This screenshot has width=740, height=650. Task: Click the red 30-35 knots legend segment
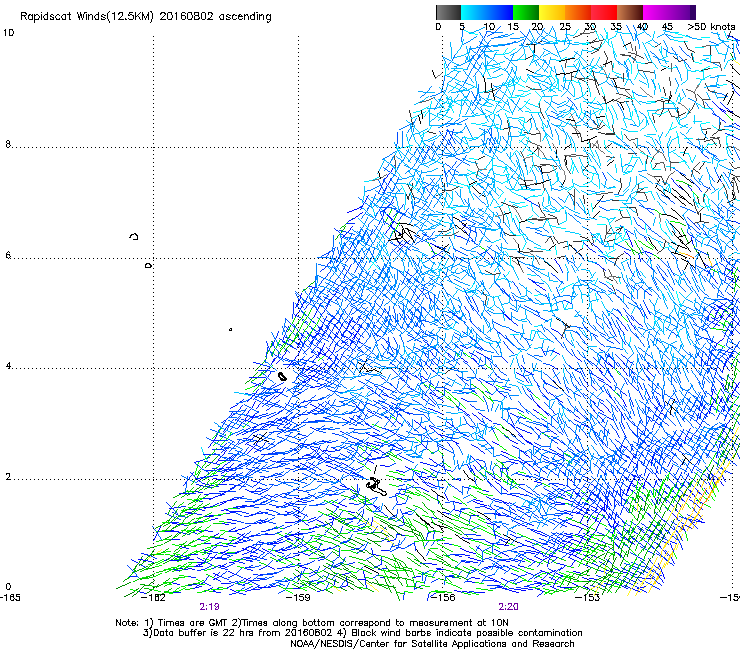click(604, 12)
